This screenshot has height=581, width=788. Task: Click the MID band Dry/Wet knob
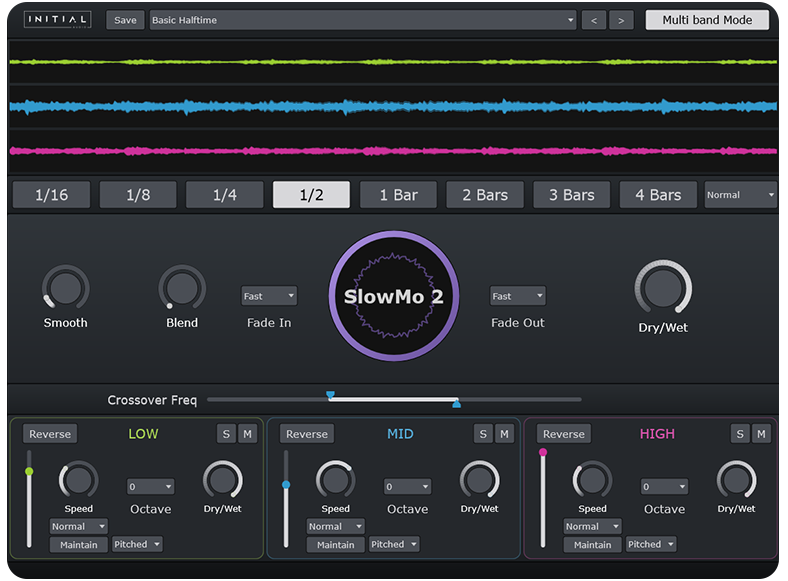479,481
